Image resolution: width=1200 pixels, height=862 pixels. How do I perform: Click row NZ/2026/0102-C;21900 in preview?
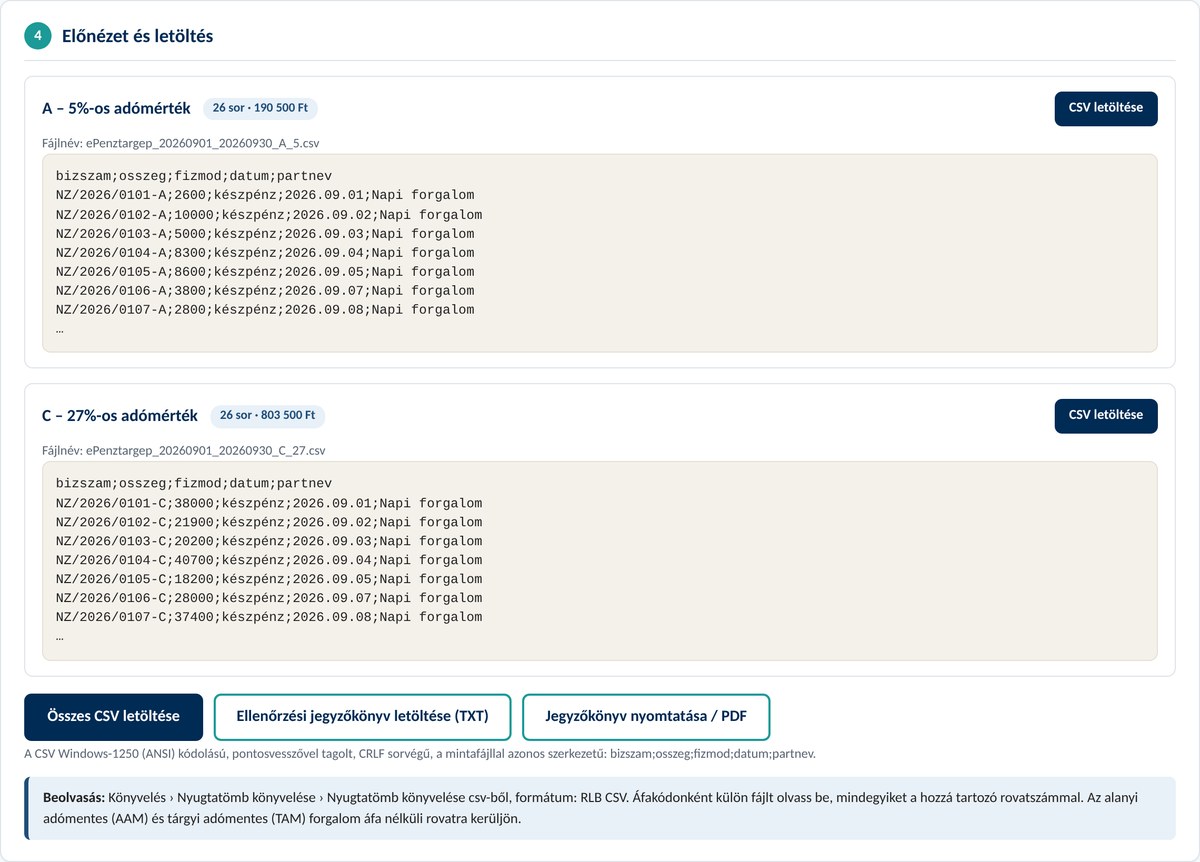click(269, 522)
